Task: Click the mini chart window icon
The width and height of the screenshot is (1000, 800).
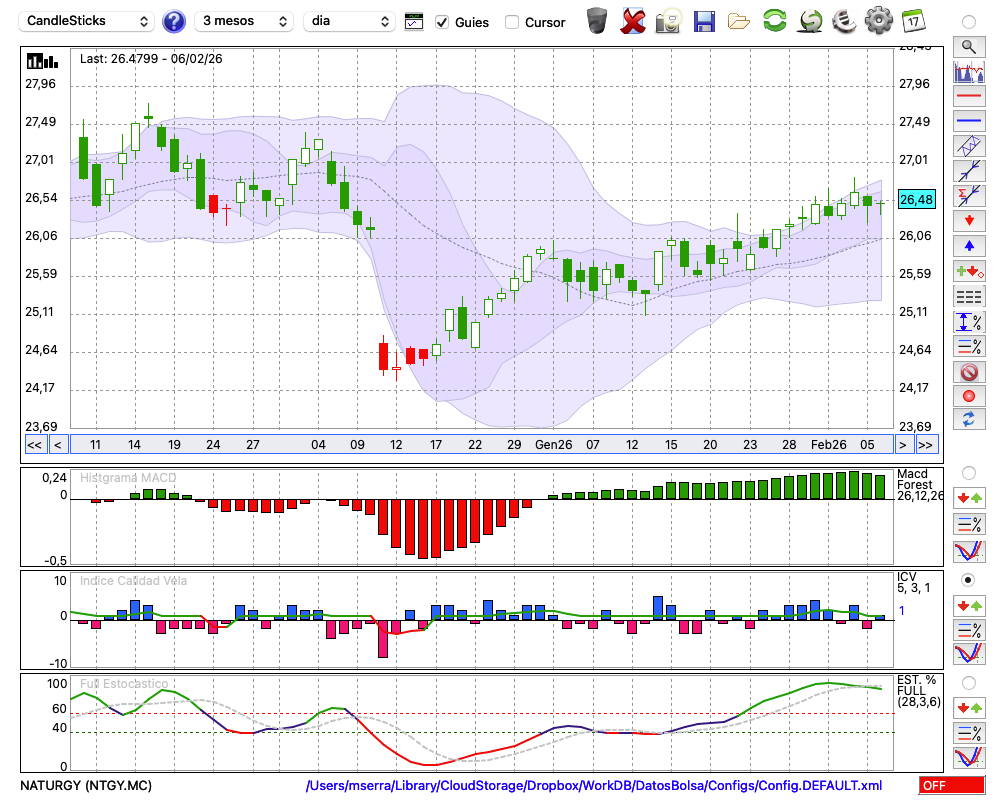Action: (x=414, y=22)
